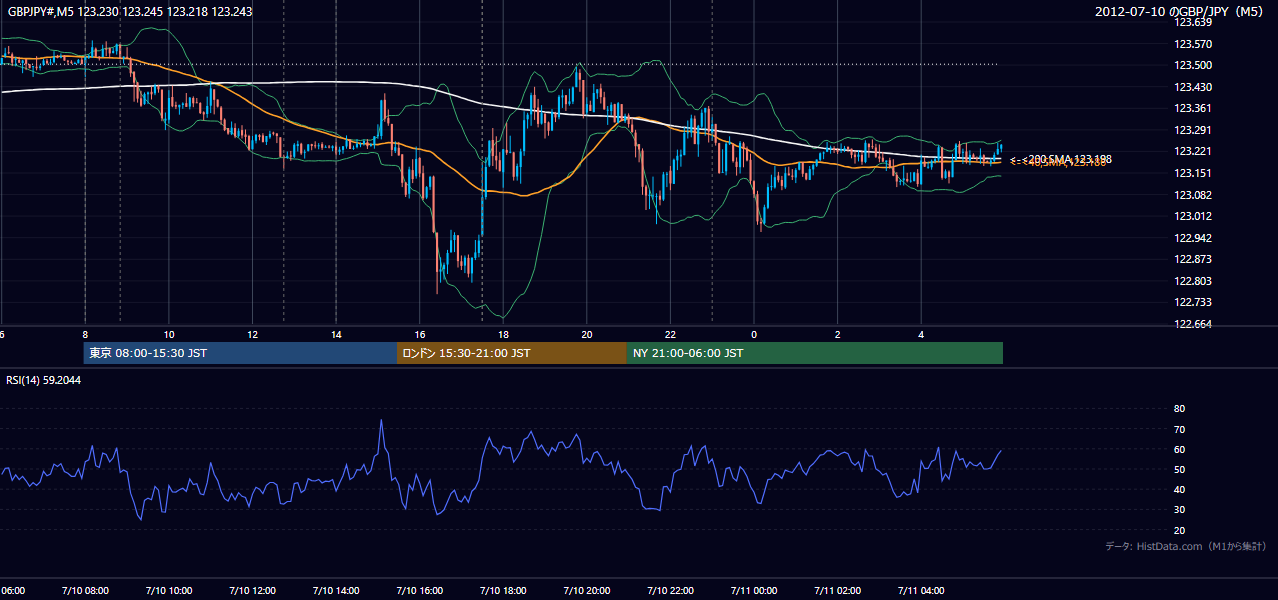
Task: Click hour label 16 under the price chart
Action: (x=420, y=335)
